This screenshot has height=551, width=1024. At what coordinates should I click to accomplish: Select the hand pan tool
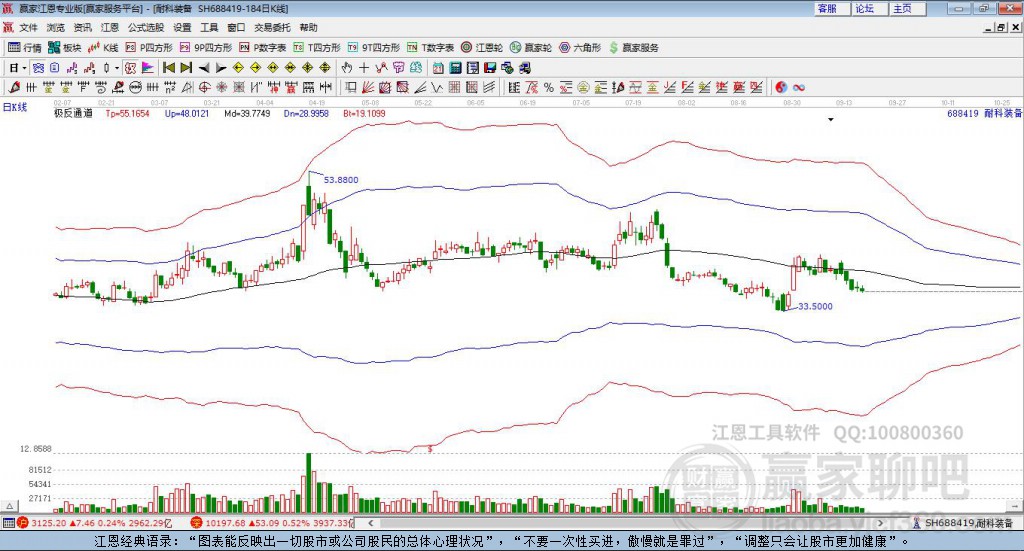point(347,68)
